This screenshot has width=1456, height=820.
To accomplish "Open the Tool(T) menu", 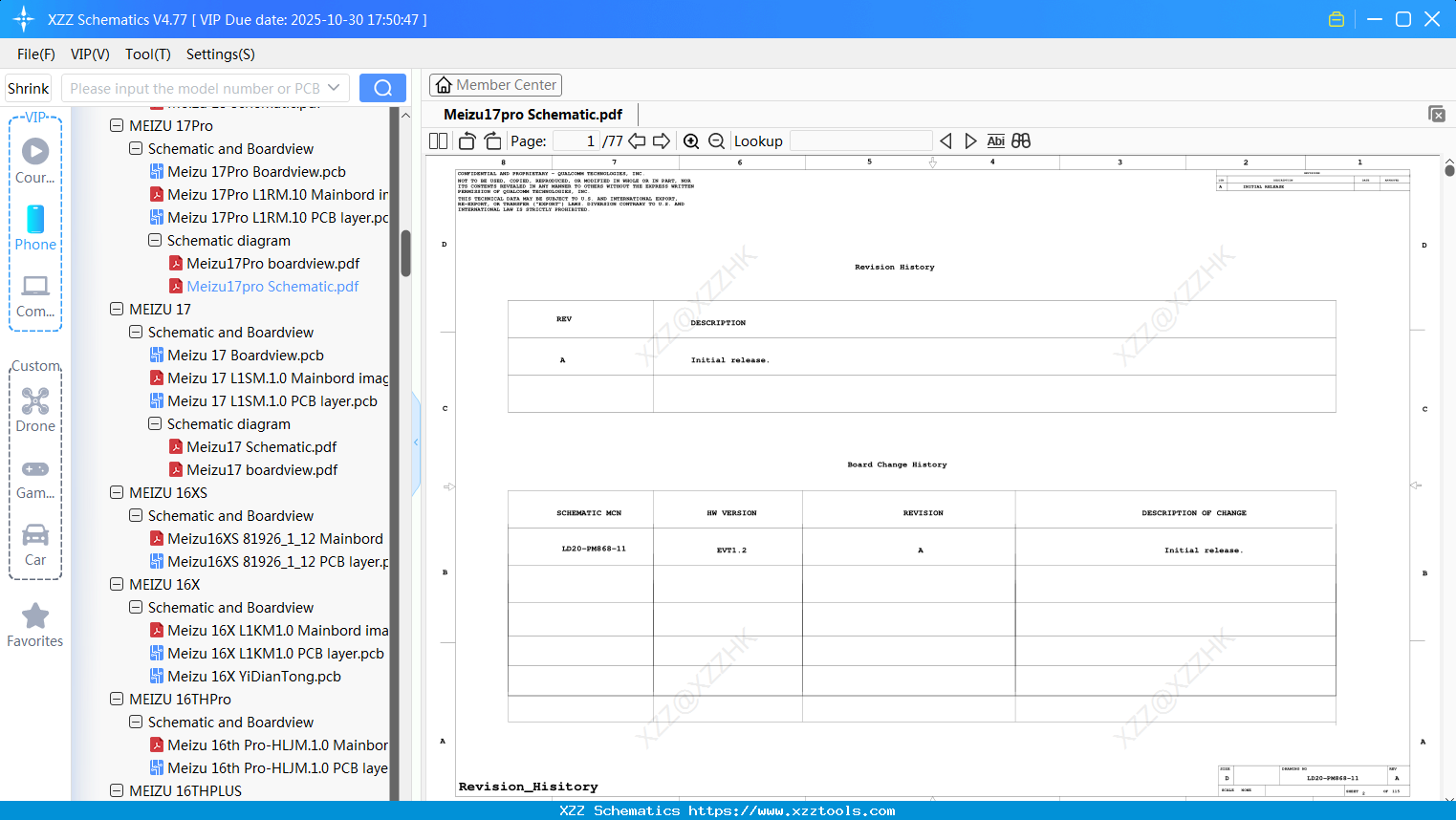I will pos(148,54).
